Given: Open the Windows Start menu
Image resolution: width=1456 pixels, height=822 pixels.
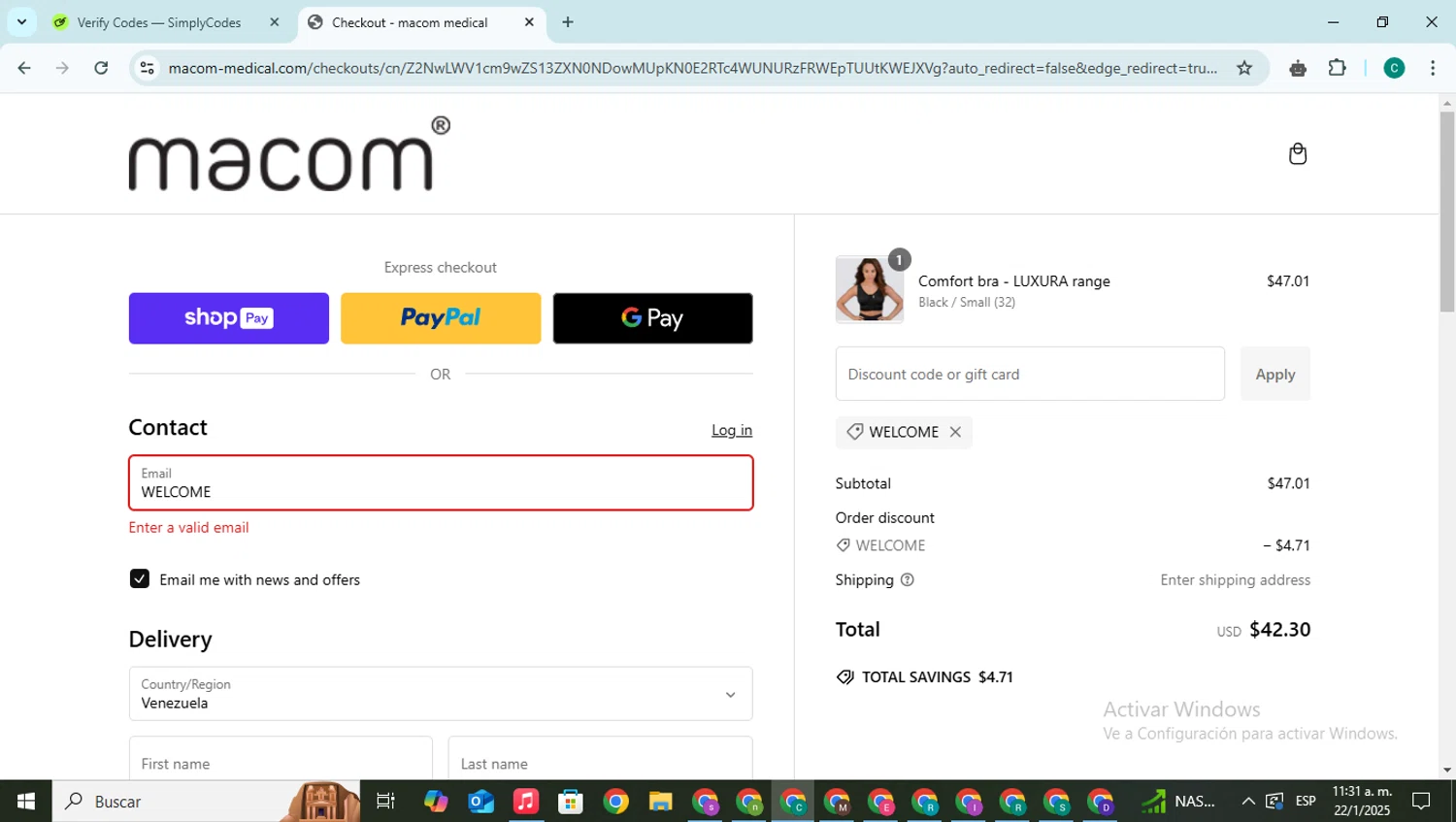Looking at the screenshot, I should click(x=26, y=802).
